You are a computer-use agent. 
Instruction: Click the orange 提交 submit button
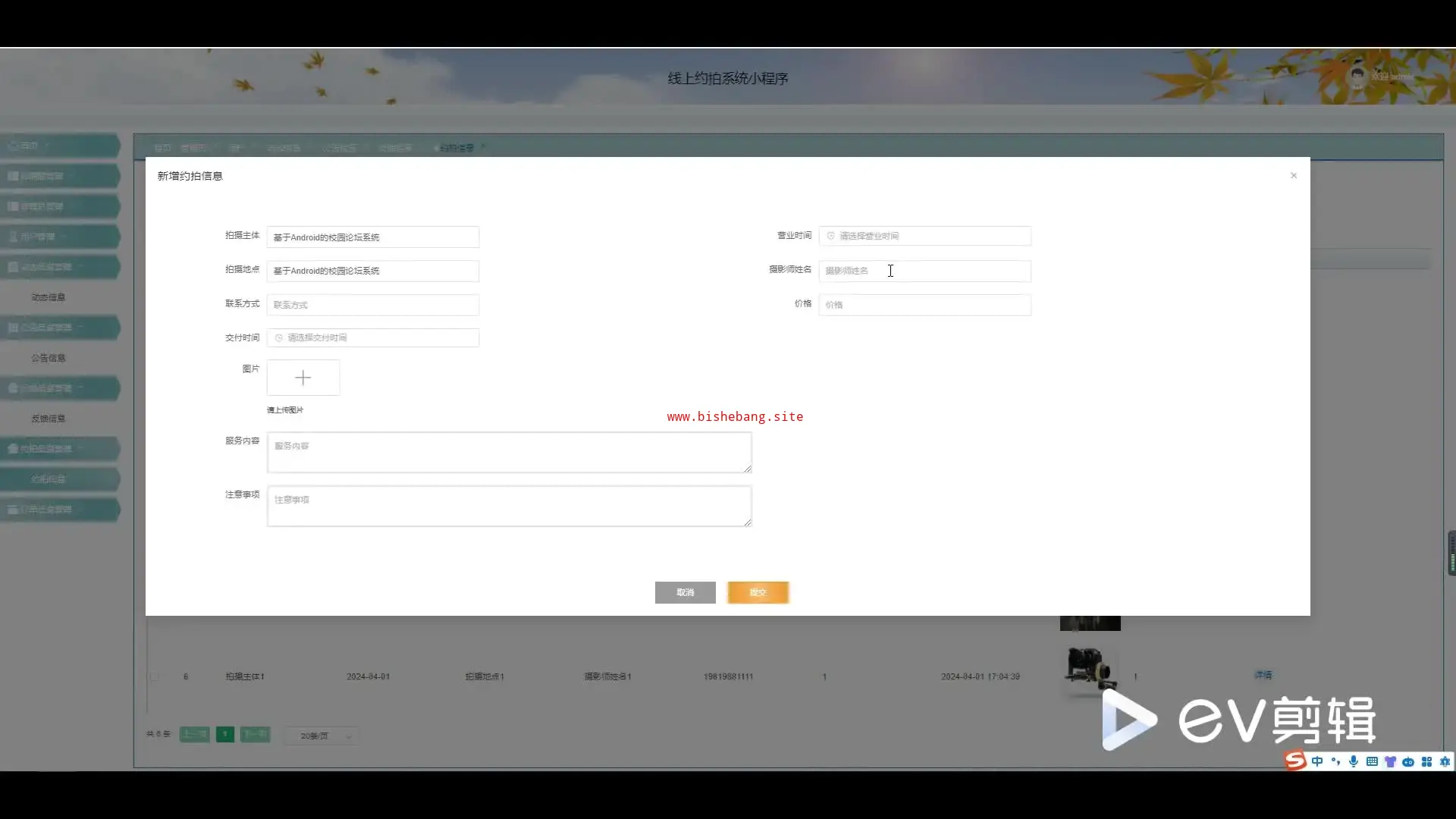[758, 592]
